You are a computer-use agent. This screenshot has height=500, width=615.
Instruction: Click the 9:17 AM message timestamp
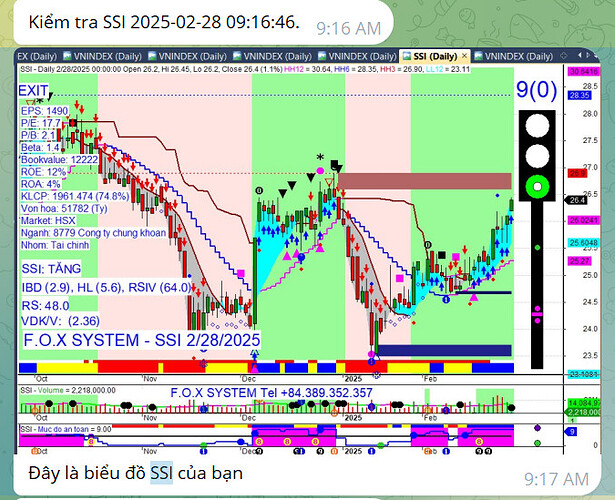557,479
